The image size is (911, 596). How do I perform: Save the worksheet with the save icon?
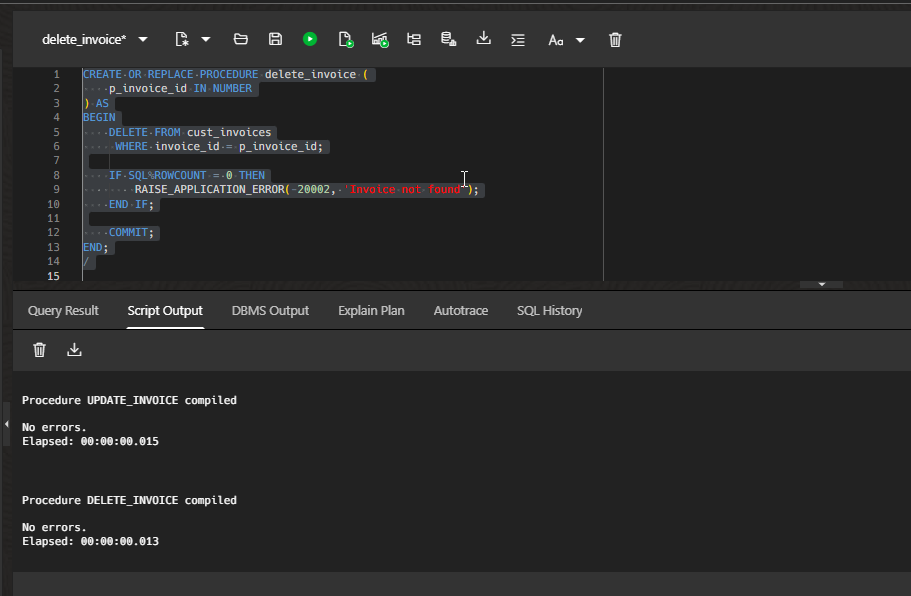(x=275, y=39)
